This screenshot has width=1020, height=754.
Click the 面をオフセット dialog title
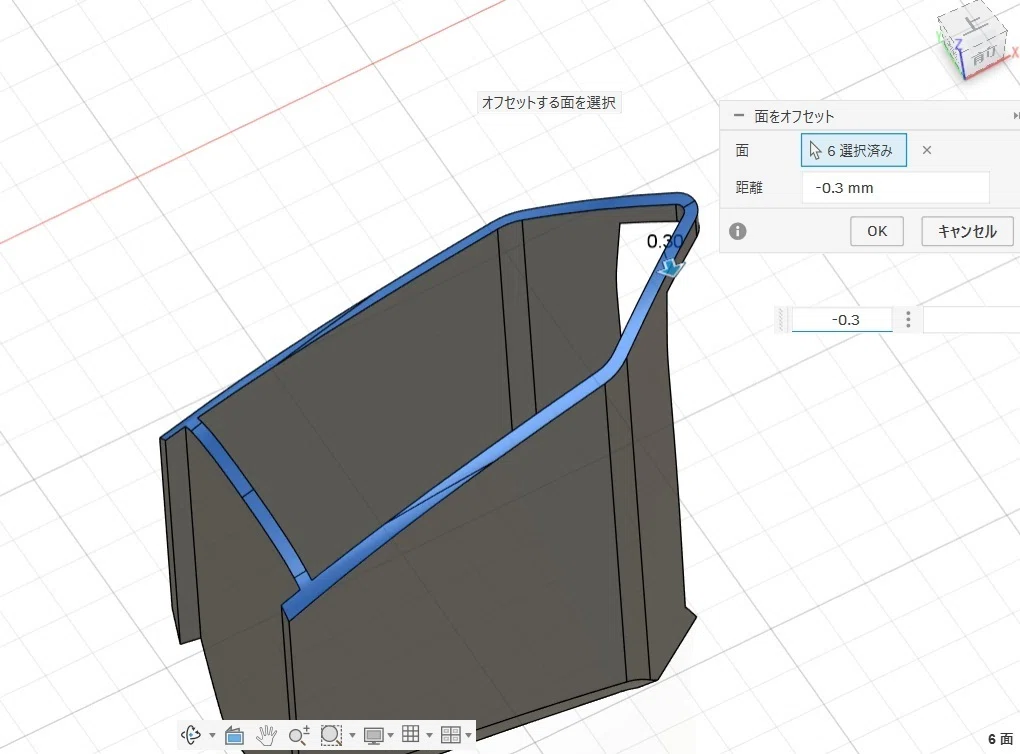click(794, 116)
